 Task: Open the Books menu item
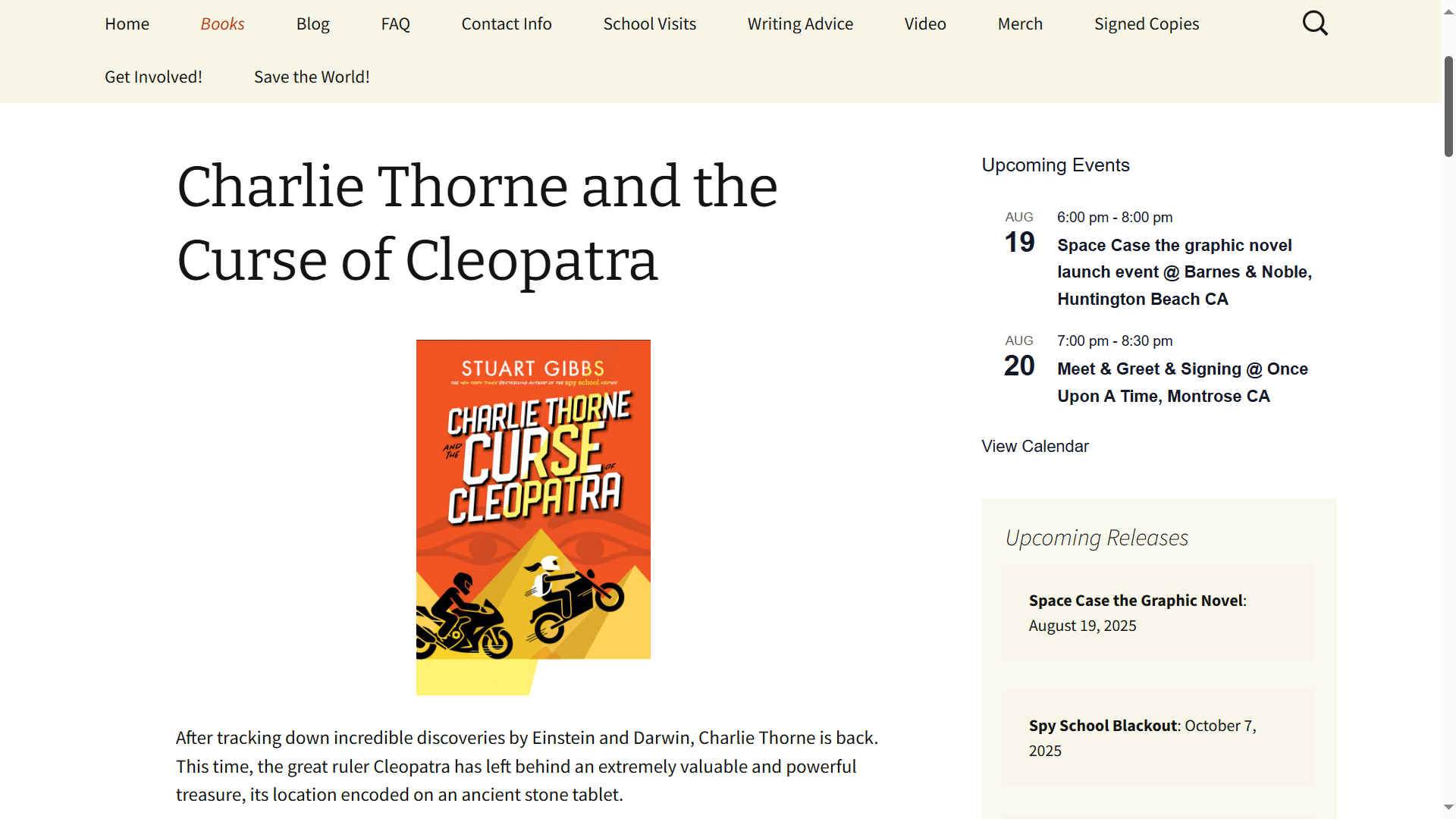(222, 24)
